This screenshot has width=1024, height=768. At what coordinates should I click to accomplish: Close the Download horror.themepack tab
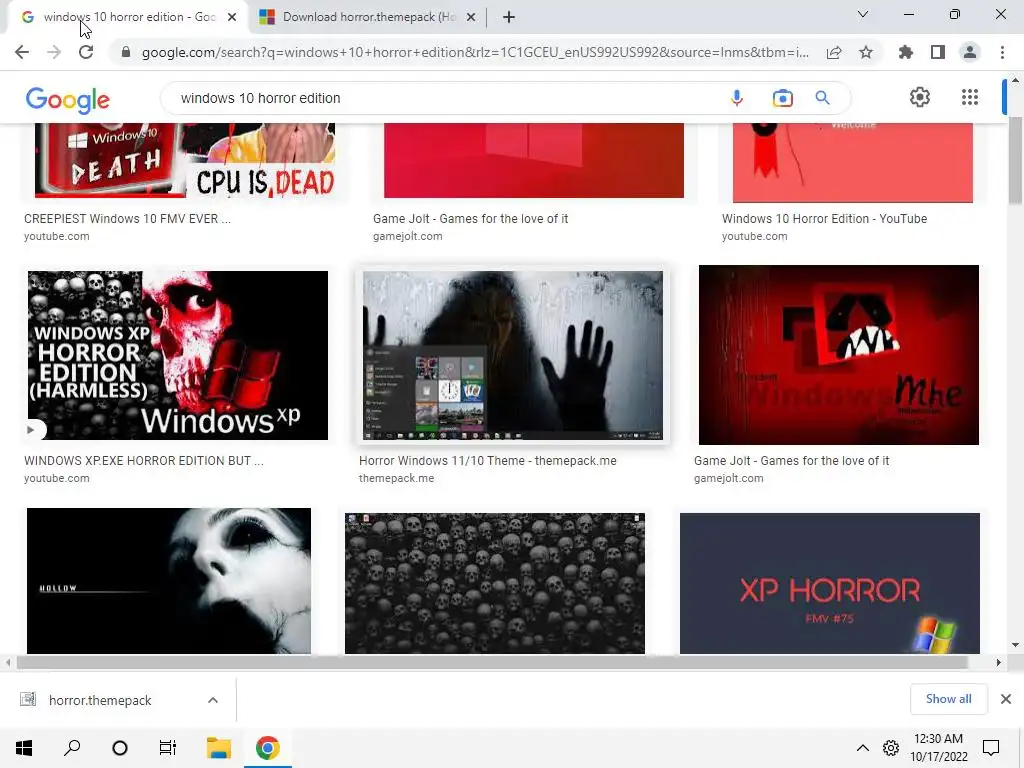tap(471, 17)
